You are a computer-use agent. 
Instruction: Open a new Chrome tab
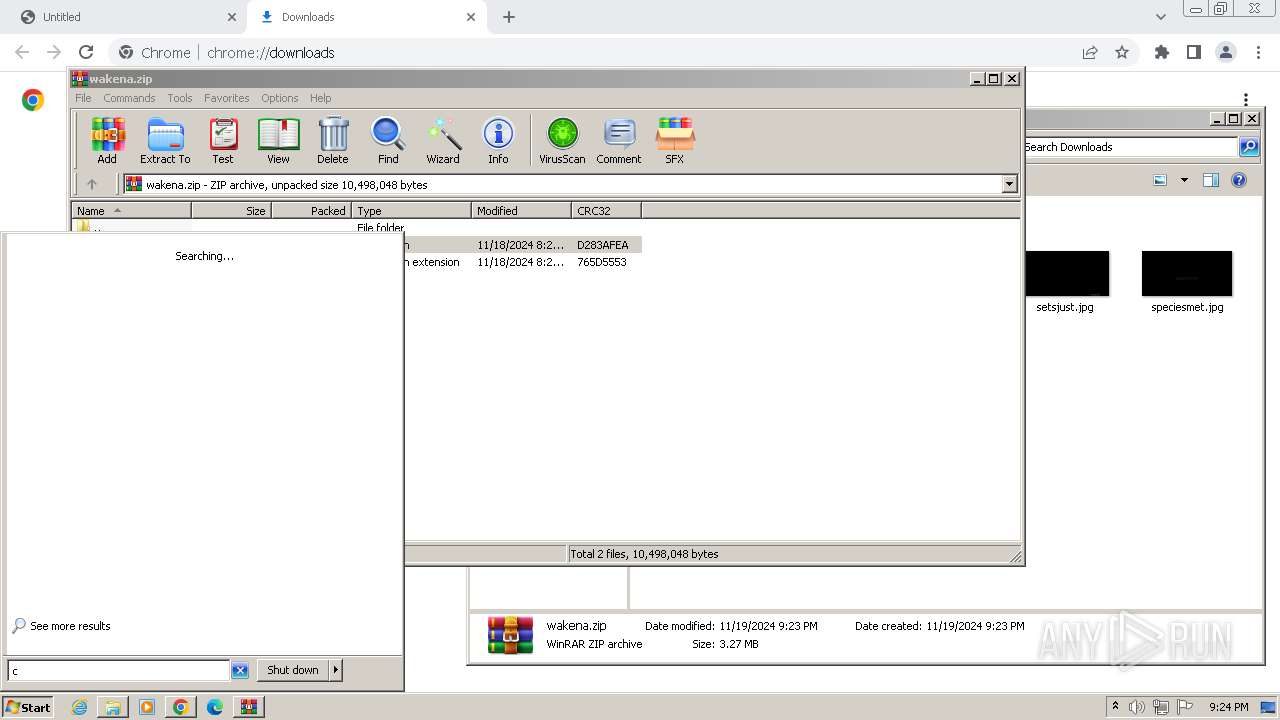(x=509, y=17)
